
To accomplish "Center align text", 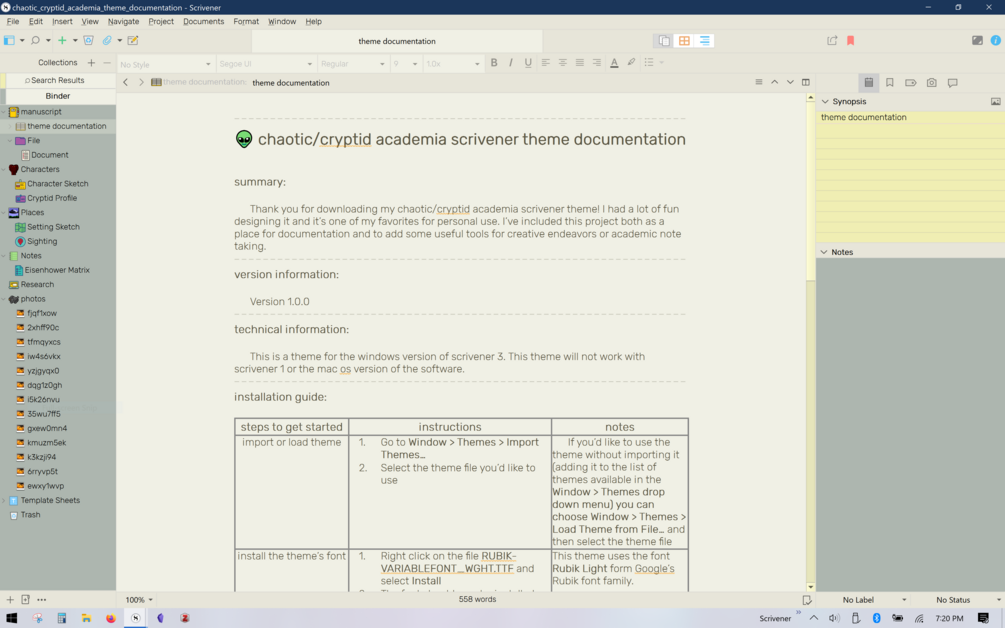I will (x=563, y=63).
